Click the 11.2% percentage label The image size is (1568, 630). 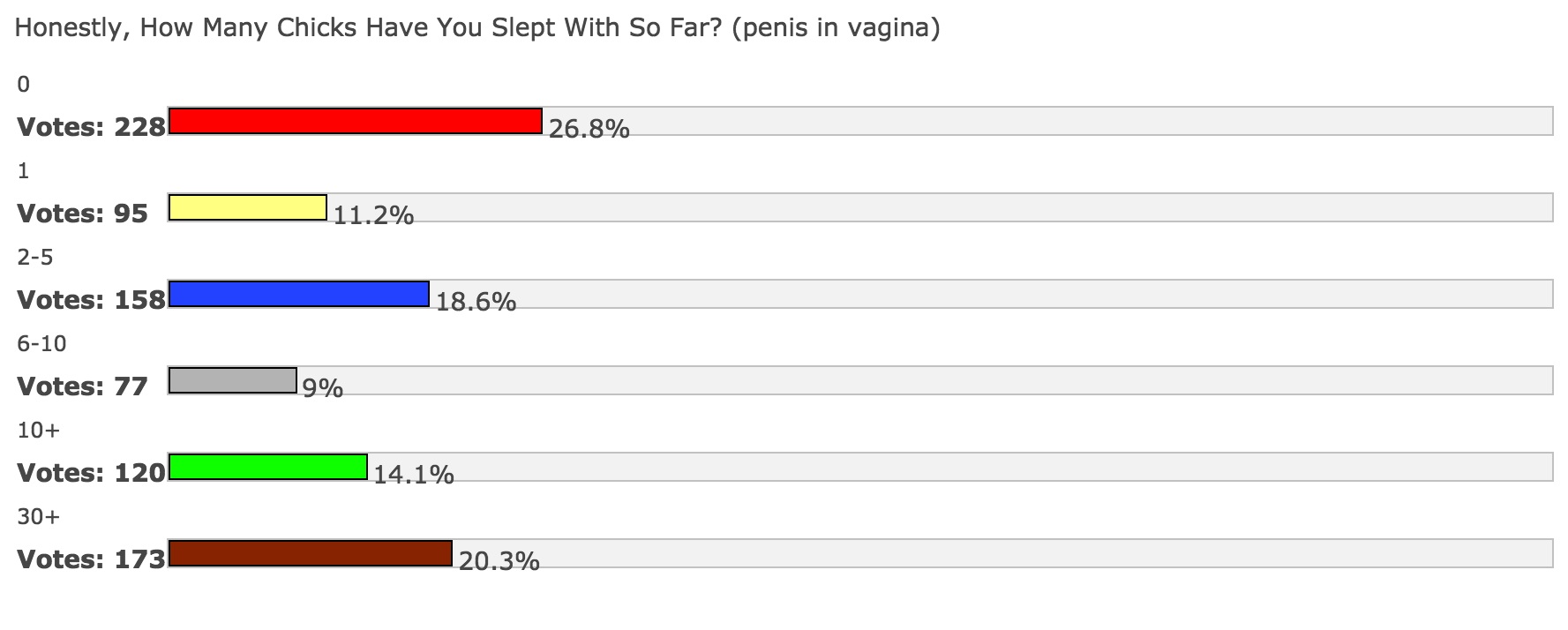[373, 215]
